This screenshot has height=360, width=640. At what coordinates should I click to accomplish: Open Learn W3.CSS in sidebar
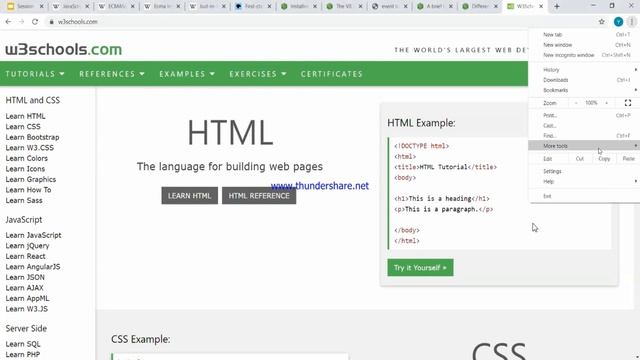29,148
